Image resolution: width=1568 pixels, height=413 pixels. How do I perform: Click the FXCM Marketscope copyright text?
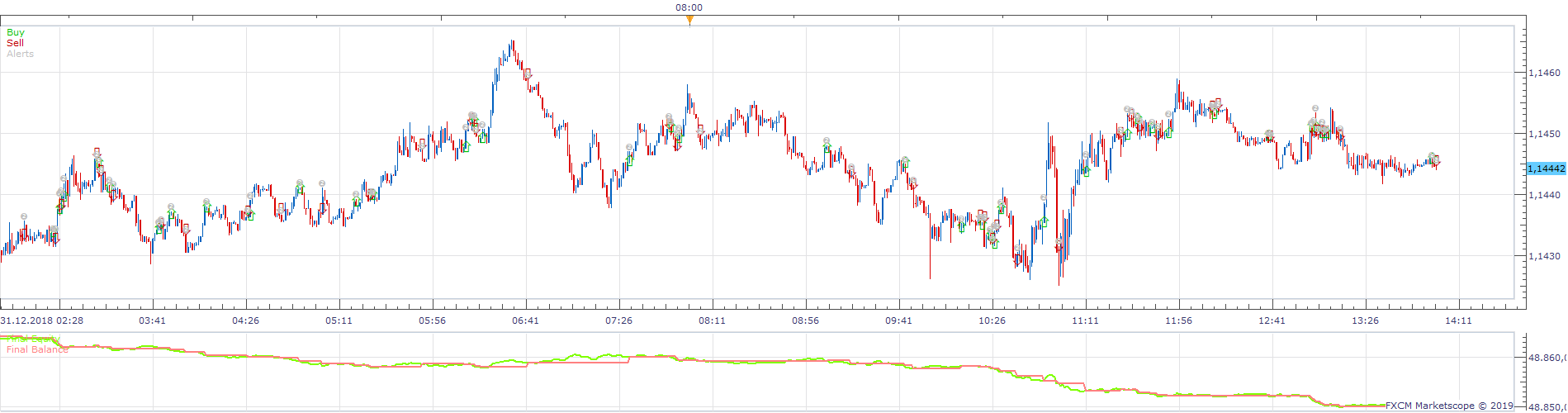click(x=1450, y=406)
